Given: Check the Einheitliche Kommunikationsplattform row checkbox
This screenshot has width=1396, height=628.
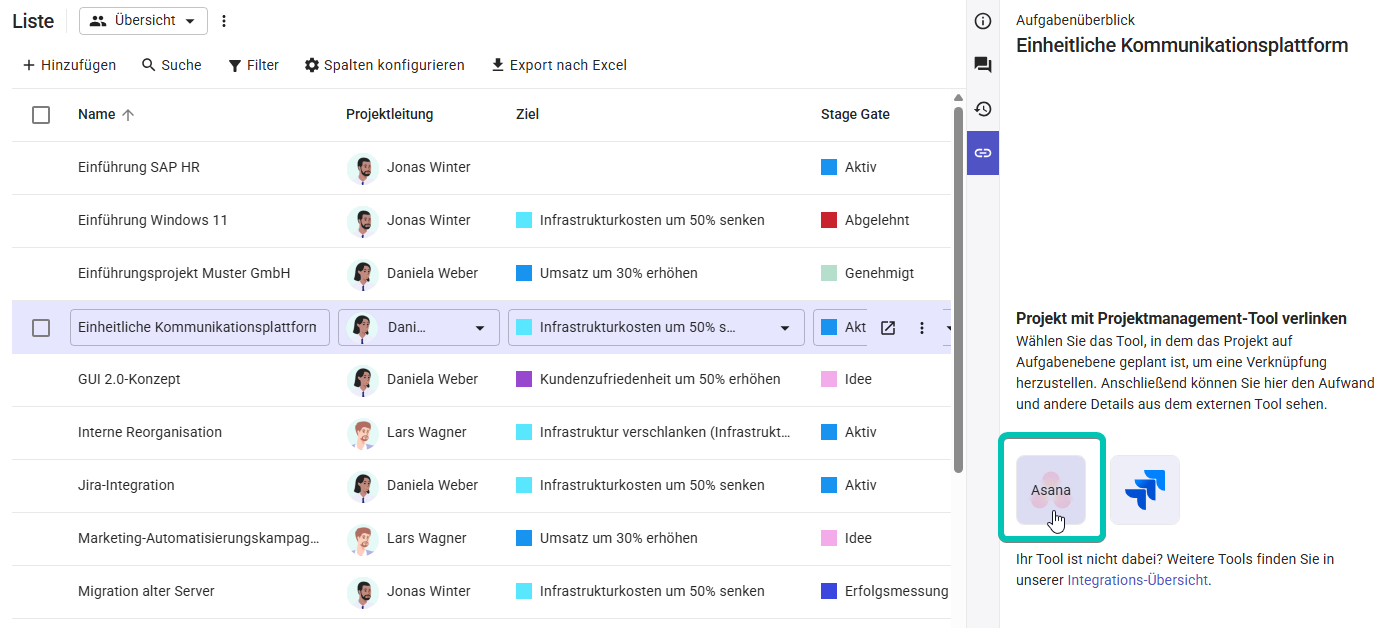Looking at the screenshot, I should click(41, 327).
